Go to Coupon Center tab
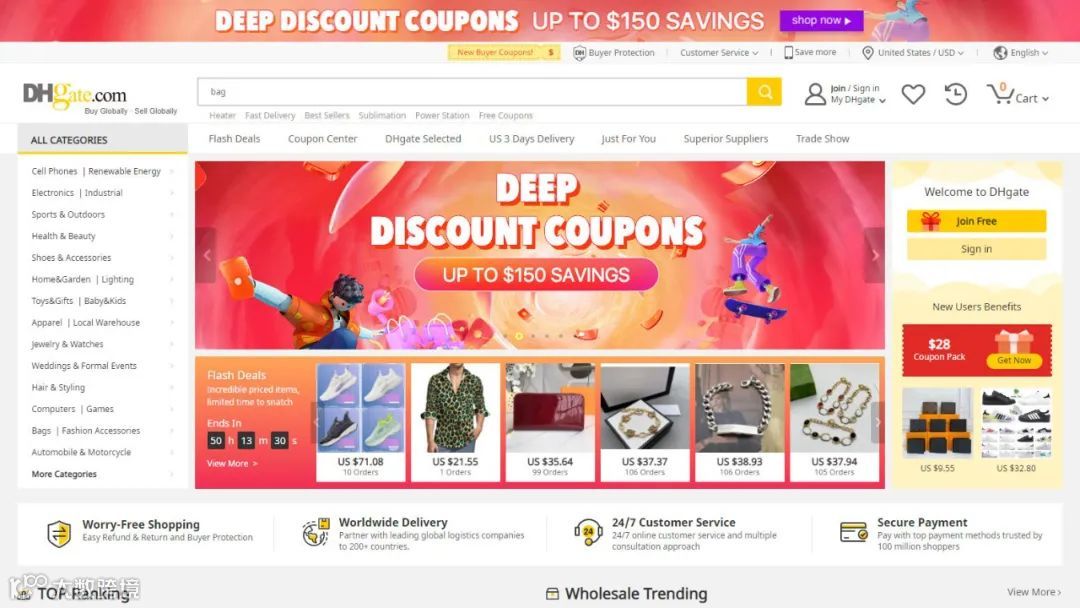 (322, 138)
